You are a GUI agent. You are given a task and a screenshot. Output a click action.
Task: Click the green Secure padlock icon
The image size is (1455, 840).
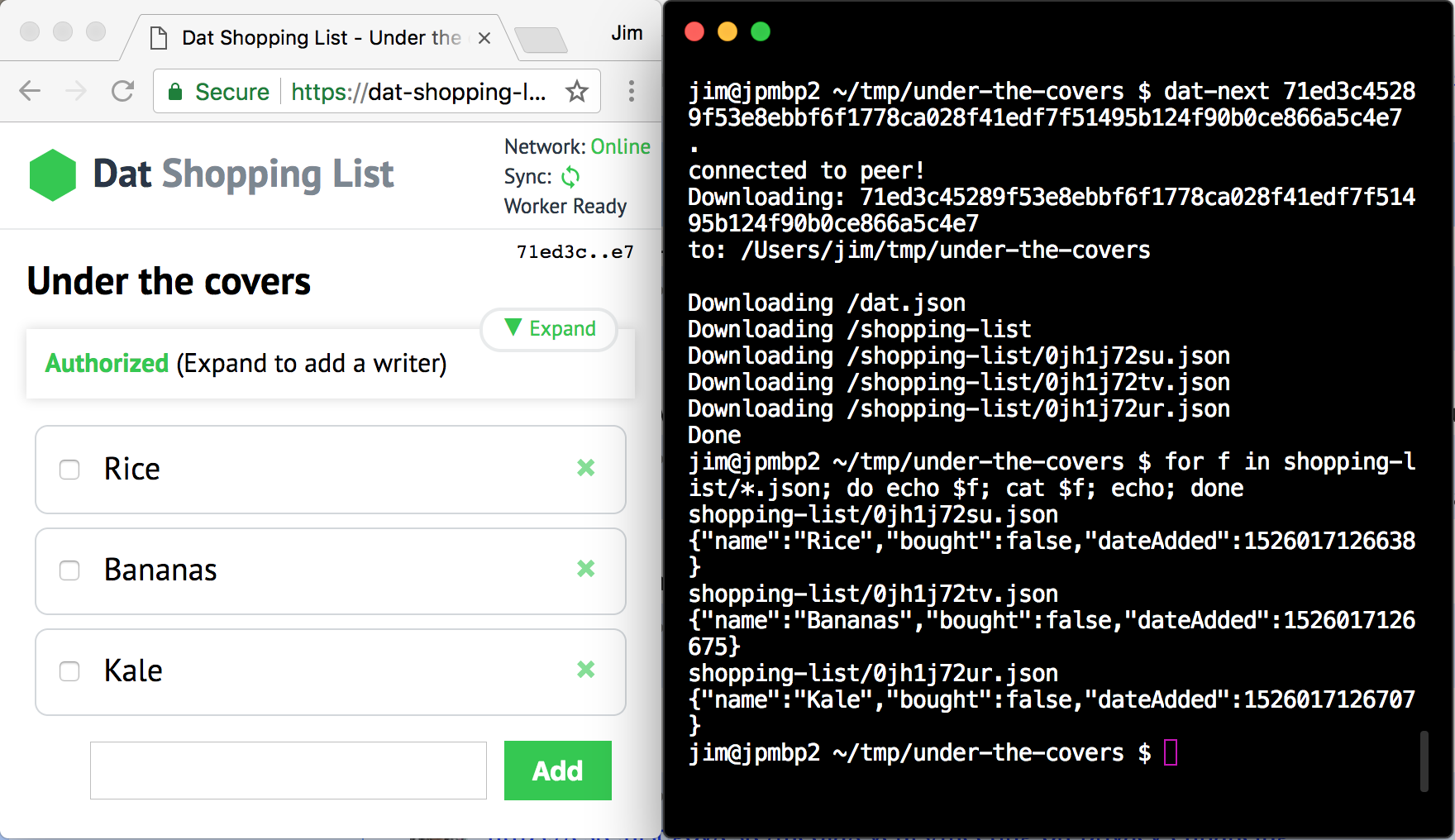click(175, 92)
